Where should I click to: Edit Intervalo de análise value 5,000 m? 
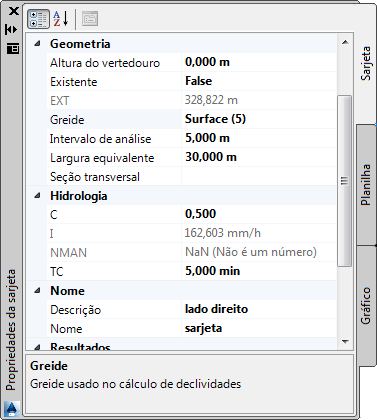259,138
